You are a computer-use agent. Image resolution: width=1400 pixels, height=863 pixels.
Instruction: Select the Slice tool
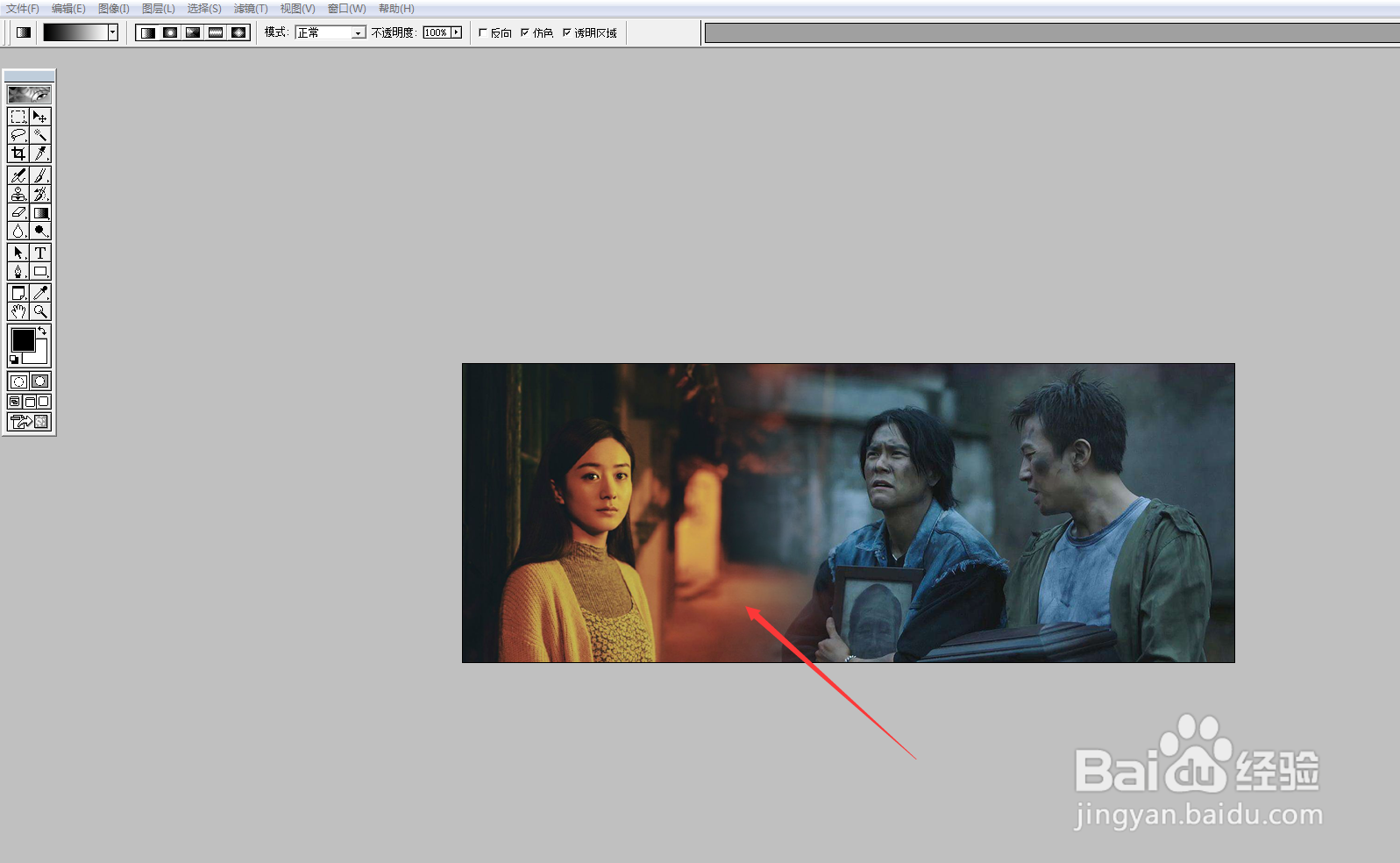tap(40, 153)
